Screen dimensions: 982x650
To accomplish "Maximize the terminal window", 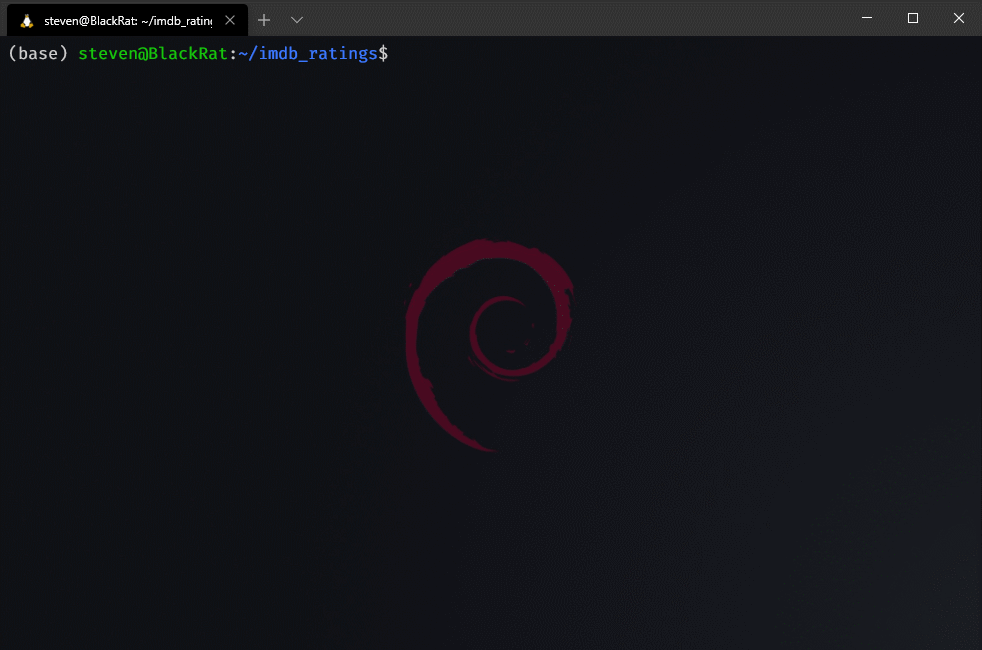I will tap(912, 18).
